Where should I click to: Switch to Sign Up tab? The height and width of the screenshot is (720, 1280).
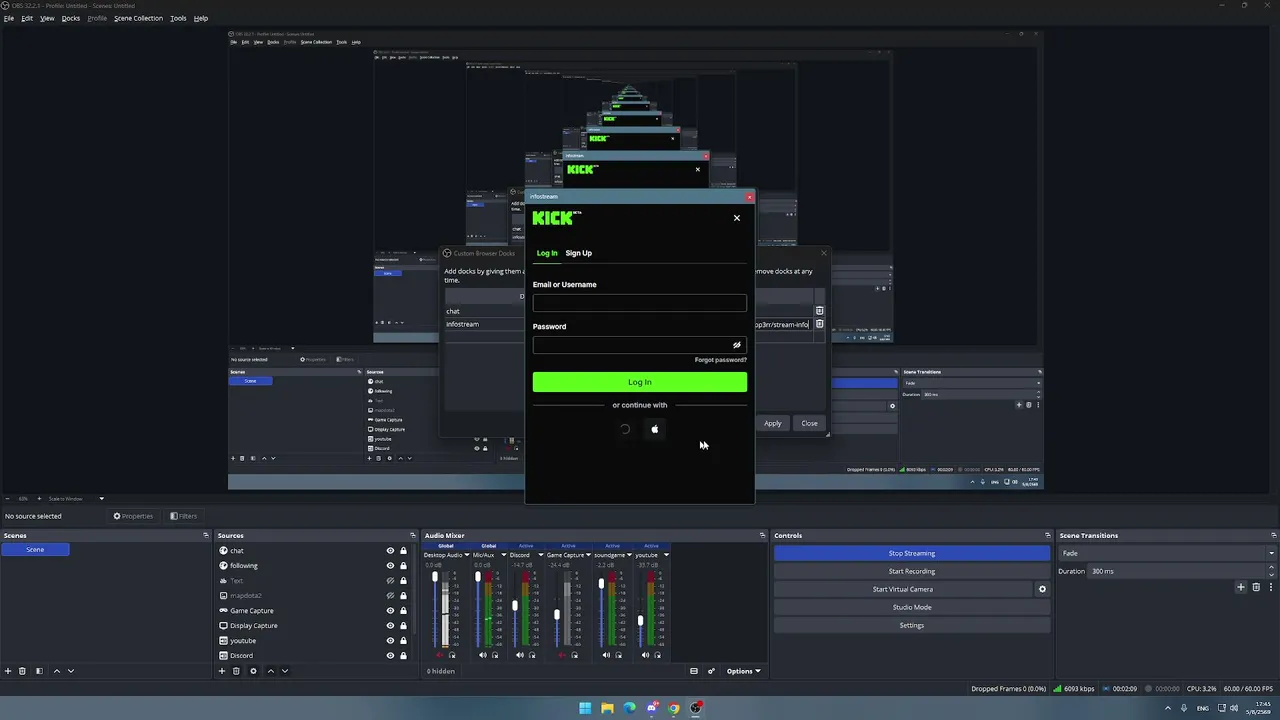point(579,253)
